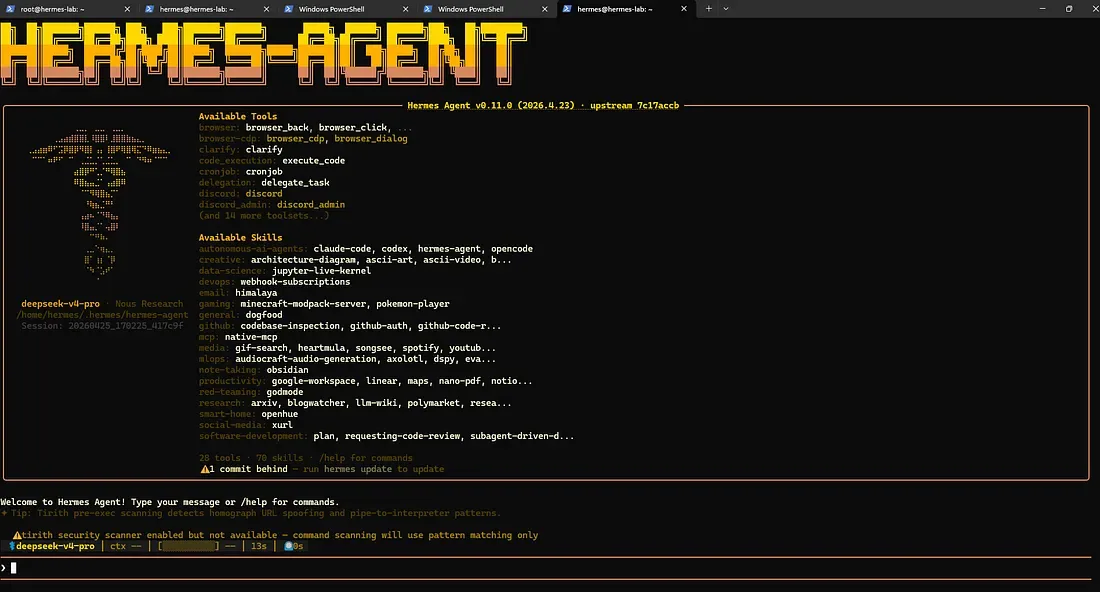Click 'delegate_task' tool name
The image size is (1100, 592).
pos(295,182)
